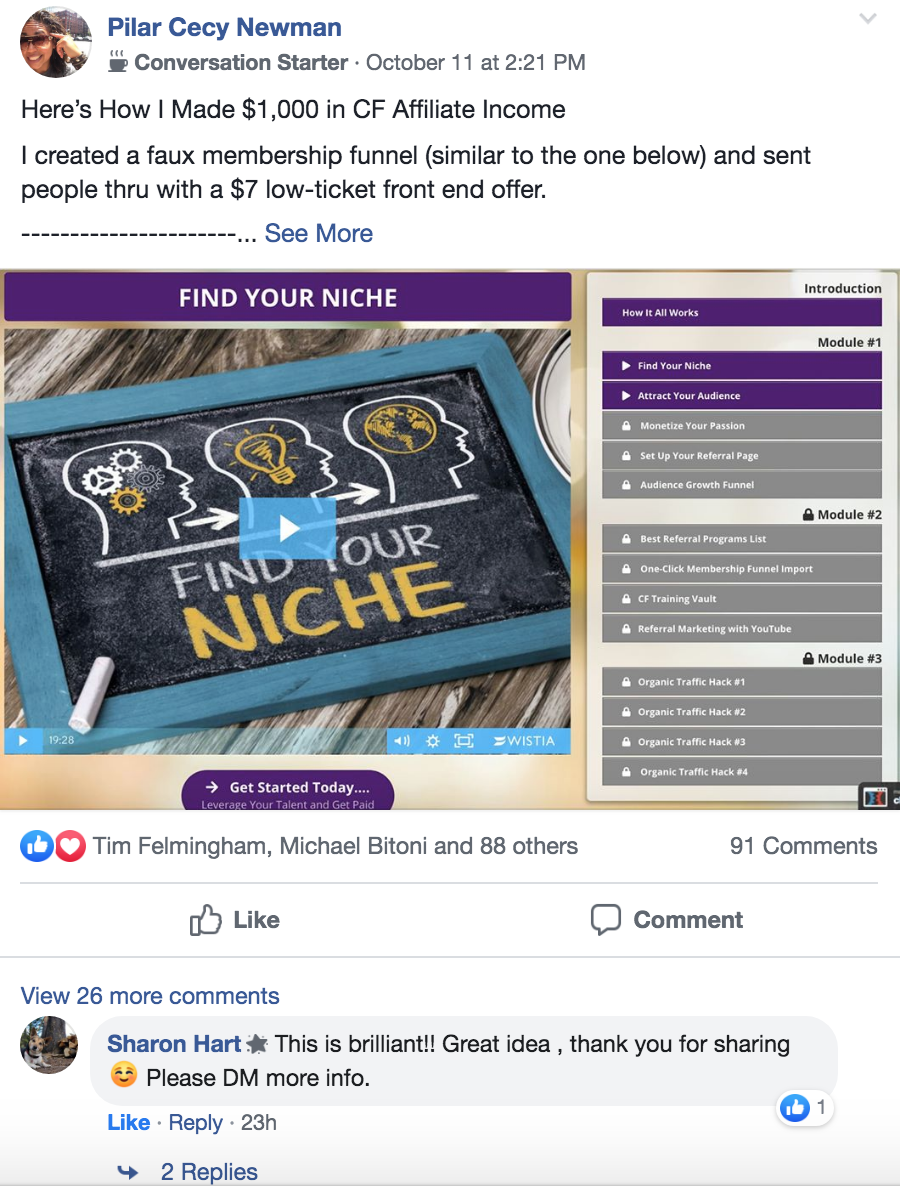Select the Attract Your Audience lesson
The width and height of the screenshot is (900, 1186).
click(x=741, y=396)
